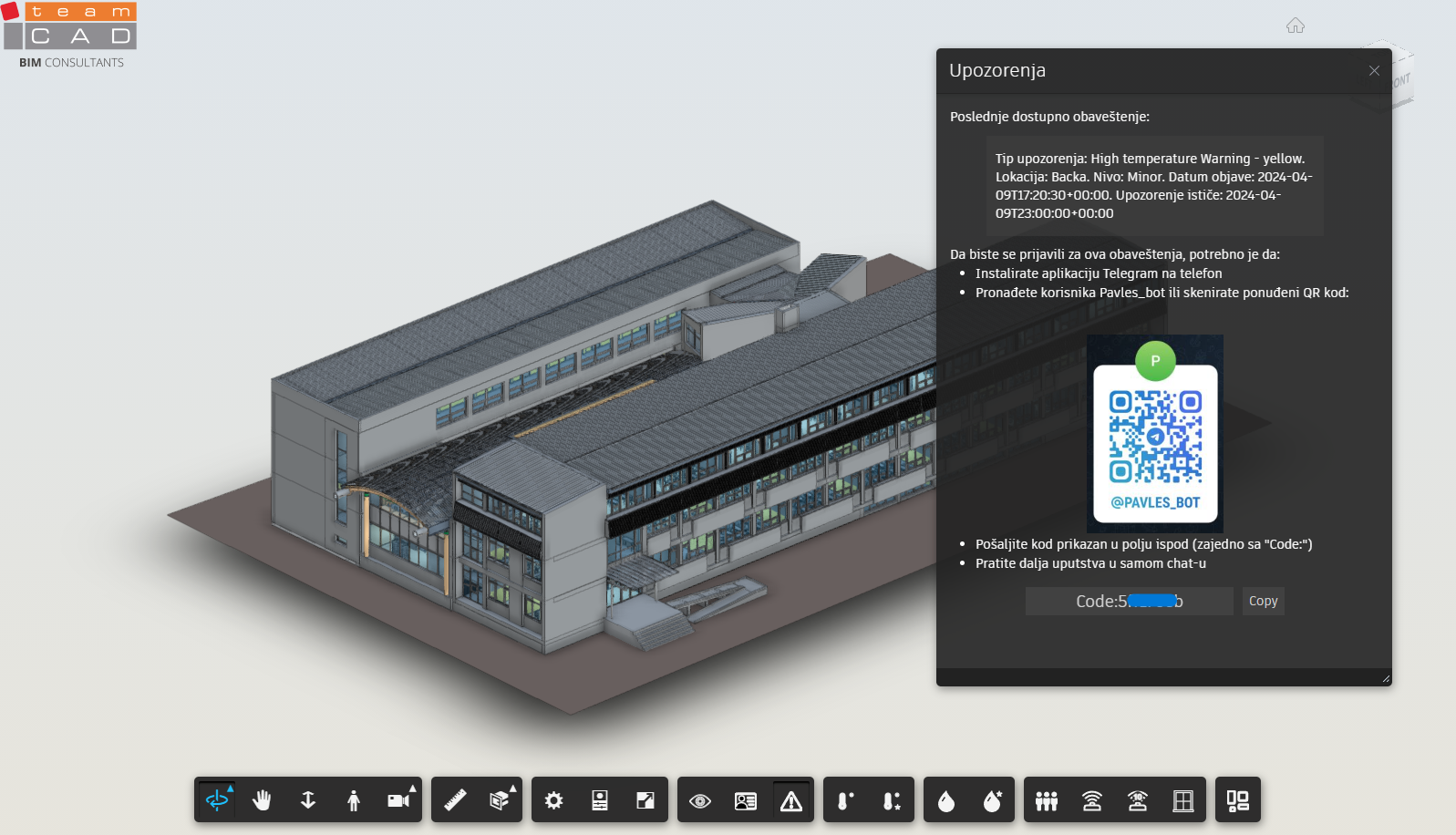Image resolution: width=1456 pixels, height=835 pixels.
Task: Open the Camera interactions tool
Action: click(x=399, y=800)
